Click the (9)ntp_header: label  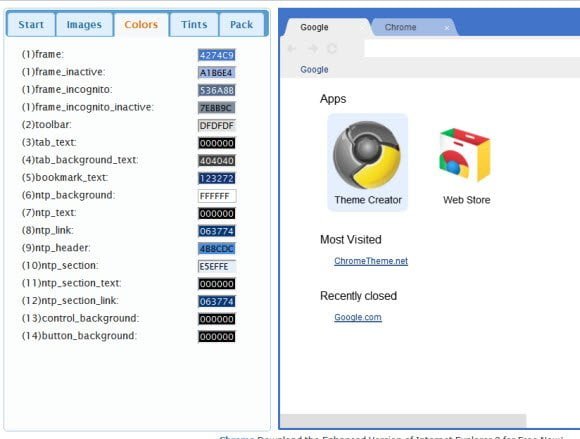pyautogui.click(x=56, y=248)
